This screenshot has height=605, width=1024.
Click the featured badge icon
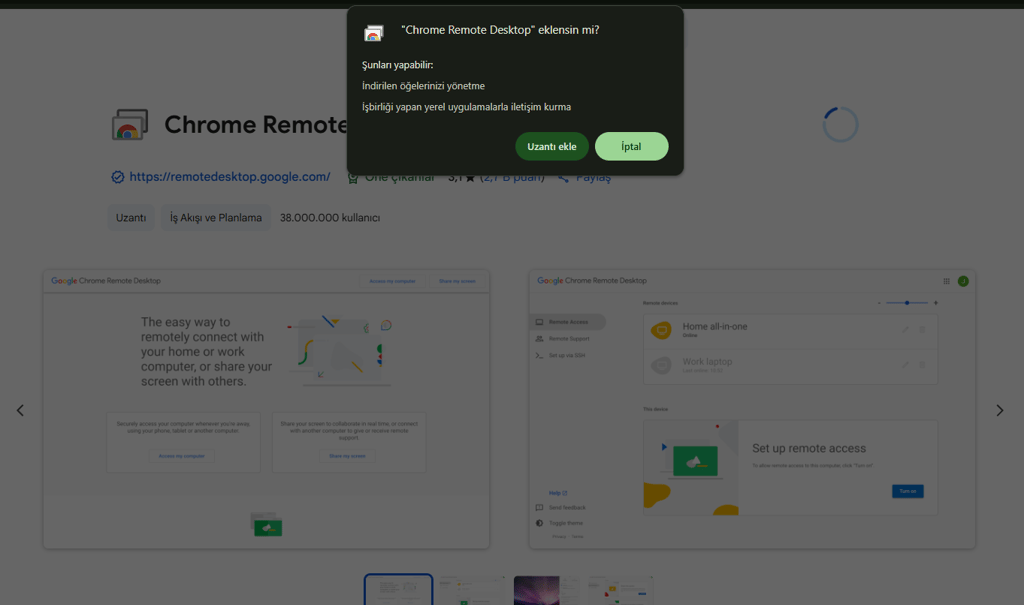coord(353,178)
